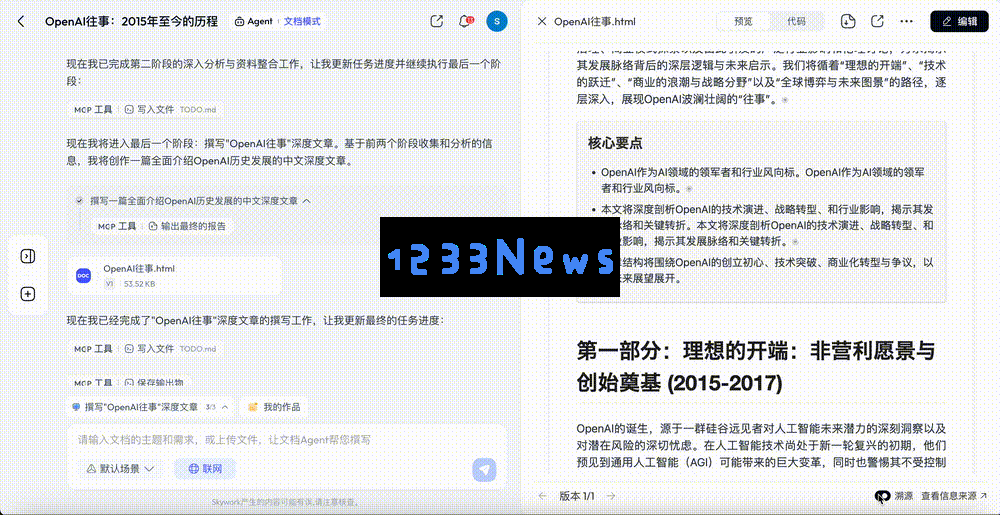The image size is (1000, 515).
Task: Click the OpenAI往事.html title in preview header
Action: pyautogui.click(x=594, y=21)
